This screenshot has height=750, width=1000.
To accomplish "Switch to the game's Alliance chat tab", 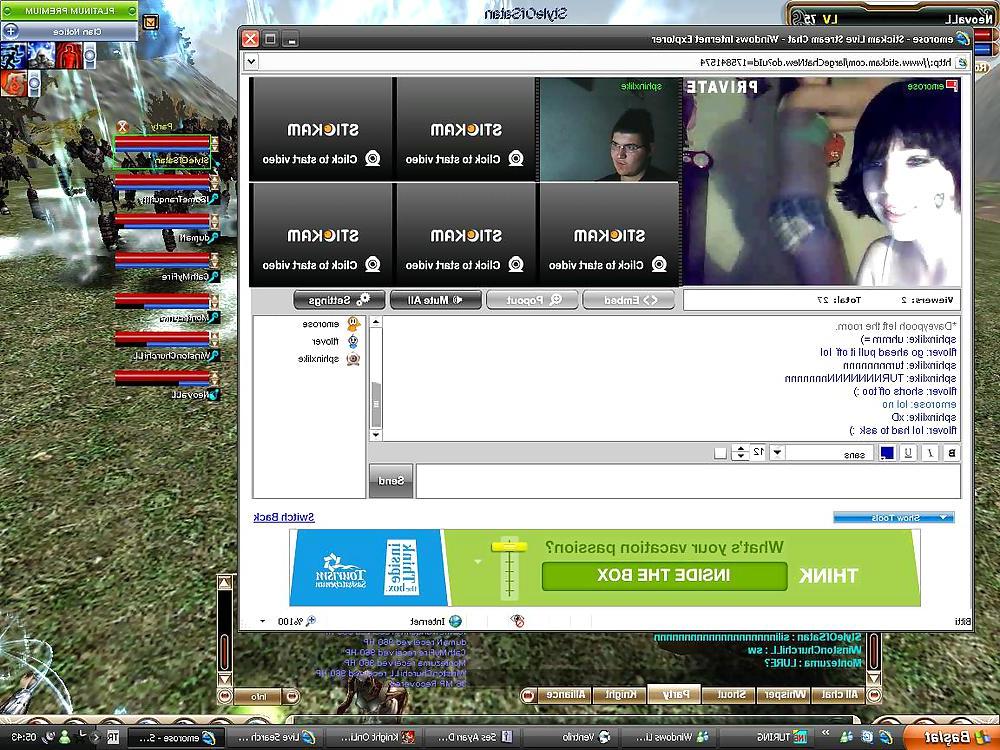I will [x=565, y=695].
